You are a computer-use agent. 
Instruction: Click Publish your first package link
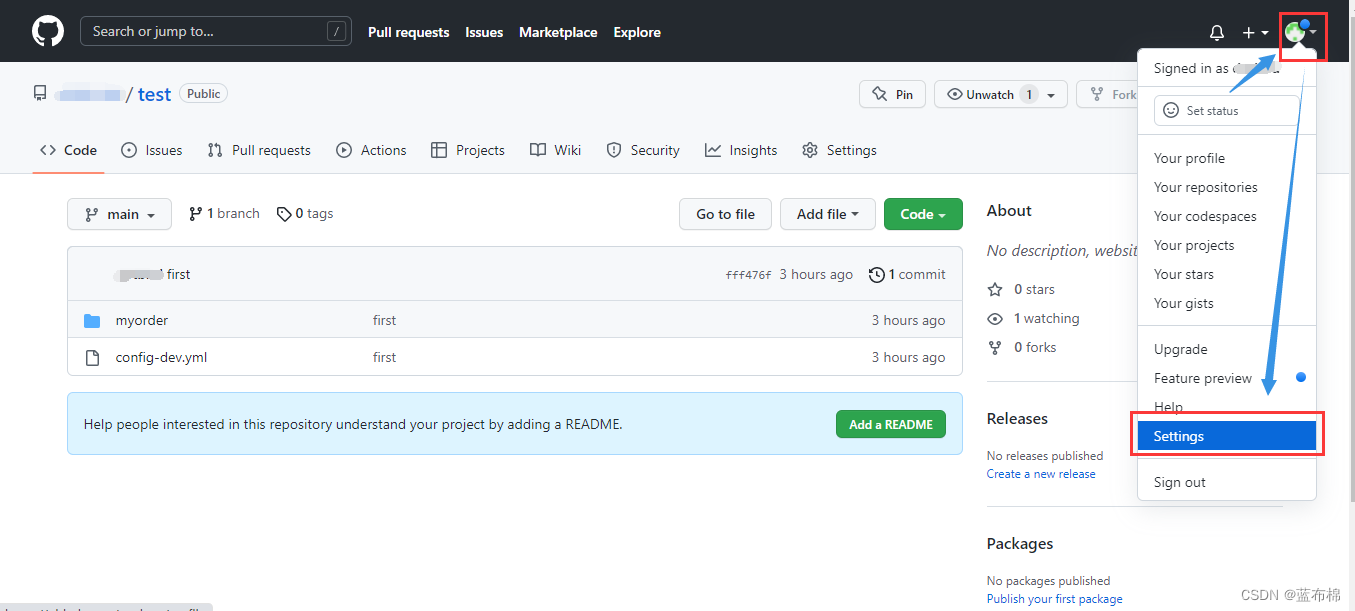(x=1054, y=599)
